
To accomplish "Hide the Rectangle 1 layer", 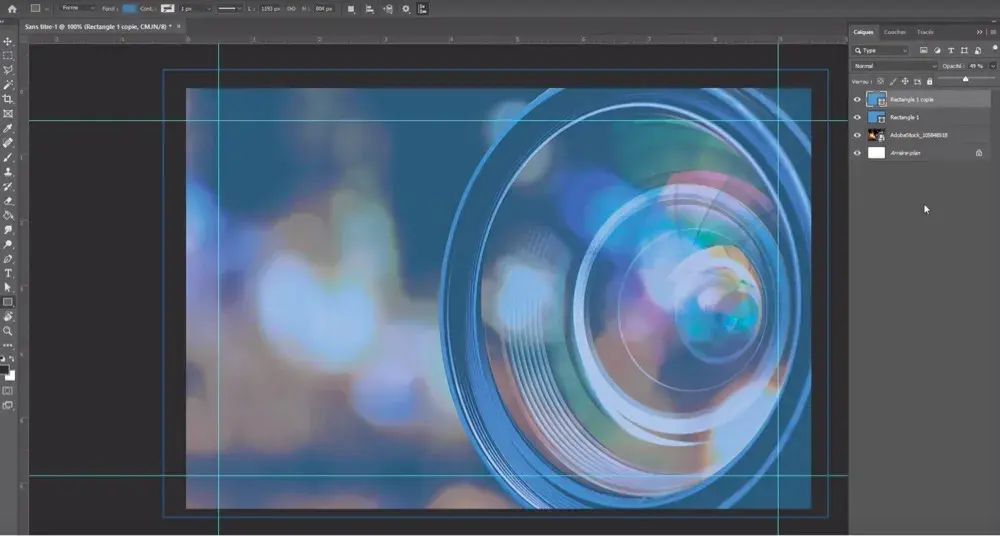I will 857,117.
